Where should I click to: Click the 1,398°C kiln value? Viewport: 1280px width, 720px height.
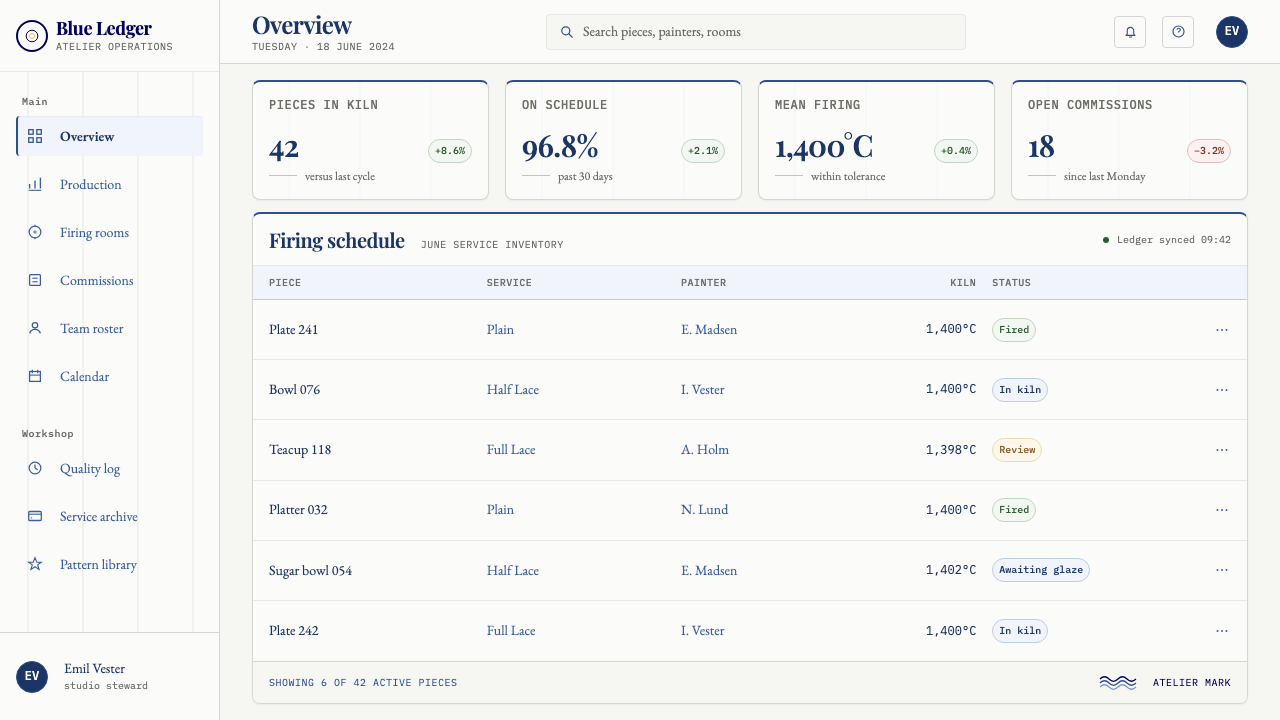pos(951,449)
